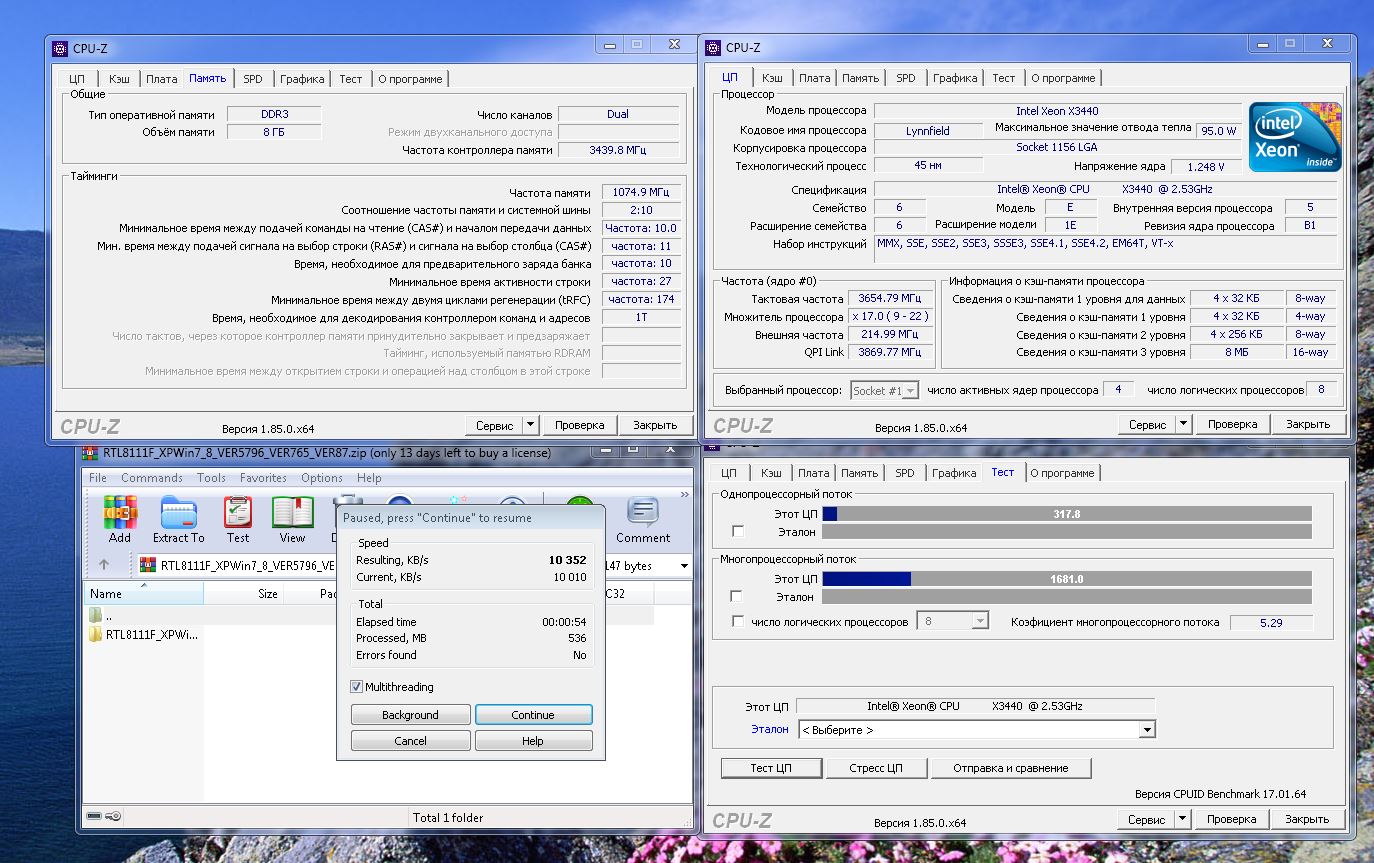Image resolution: width=1374 pixels, height=863 pixels.
Task: Open Сервис arrow in memory CPU-Z window
Action: point(531,425)
